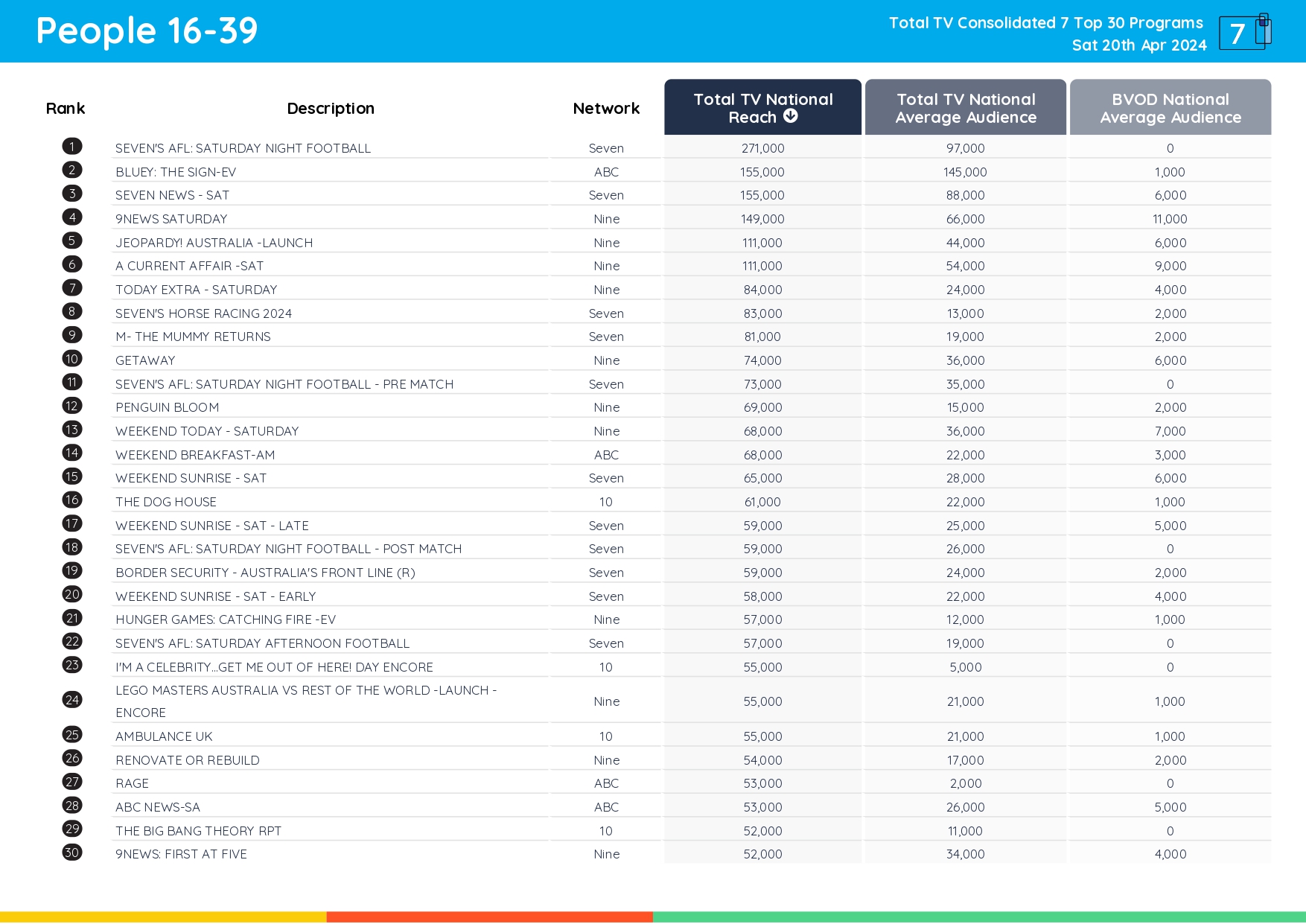The image size is (1306, 924).
Task: Click the People 16-39 page title
Action: click(147, 31)
